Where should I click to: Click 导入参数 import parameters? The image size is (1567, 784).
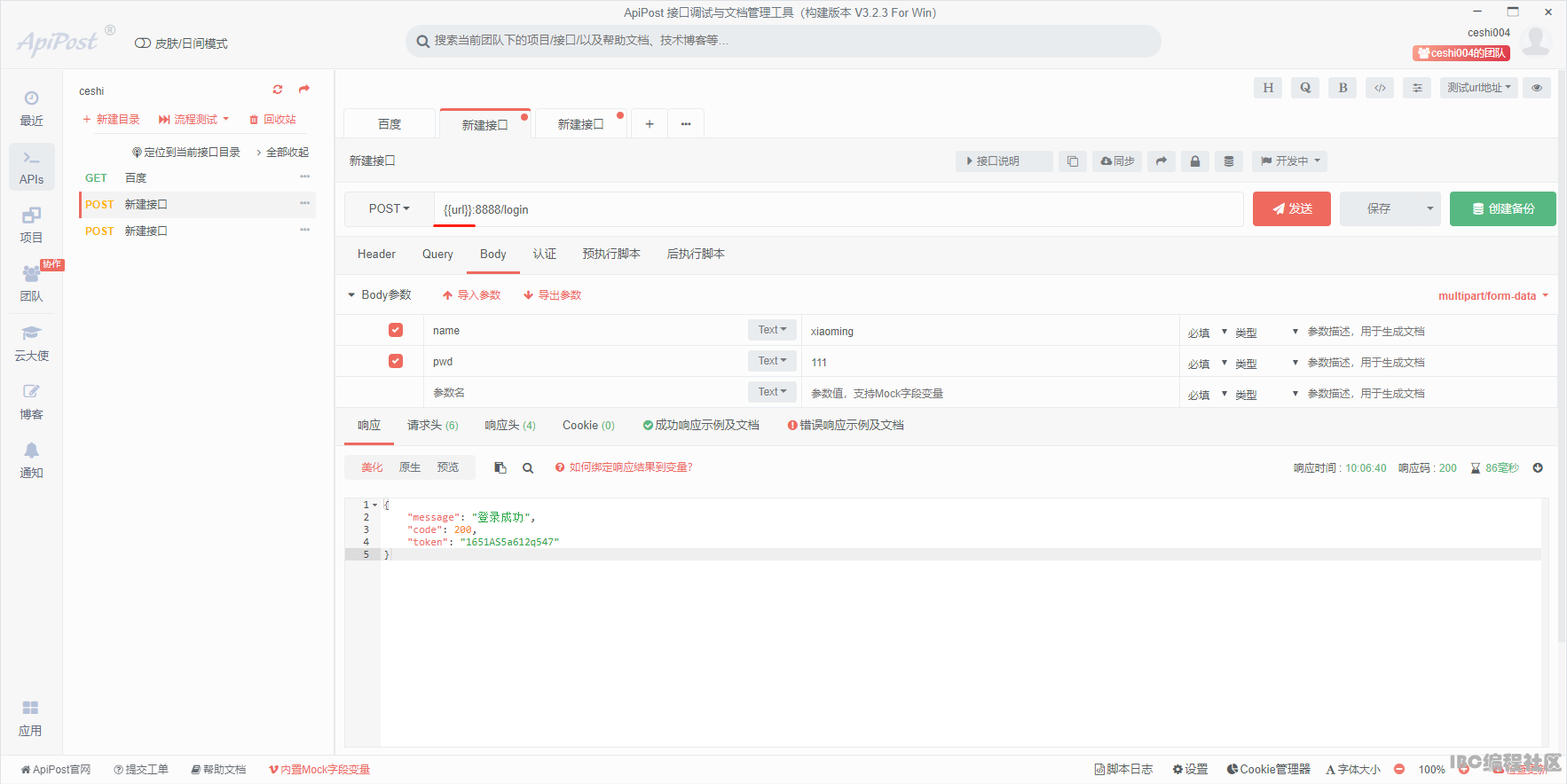471,295
